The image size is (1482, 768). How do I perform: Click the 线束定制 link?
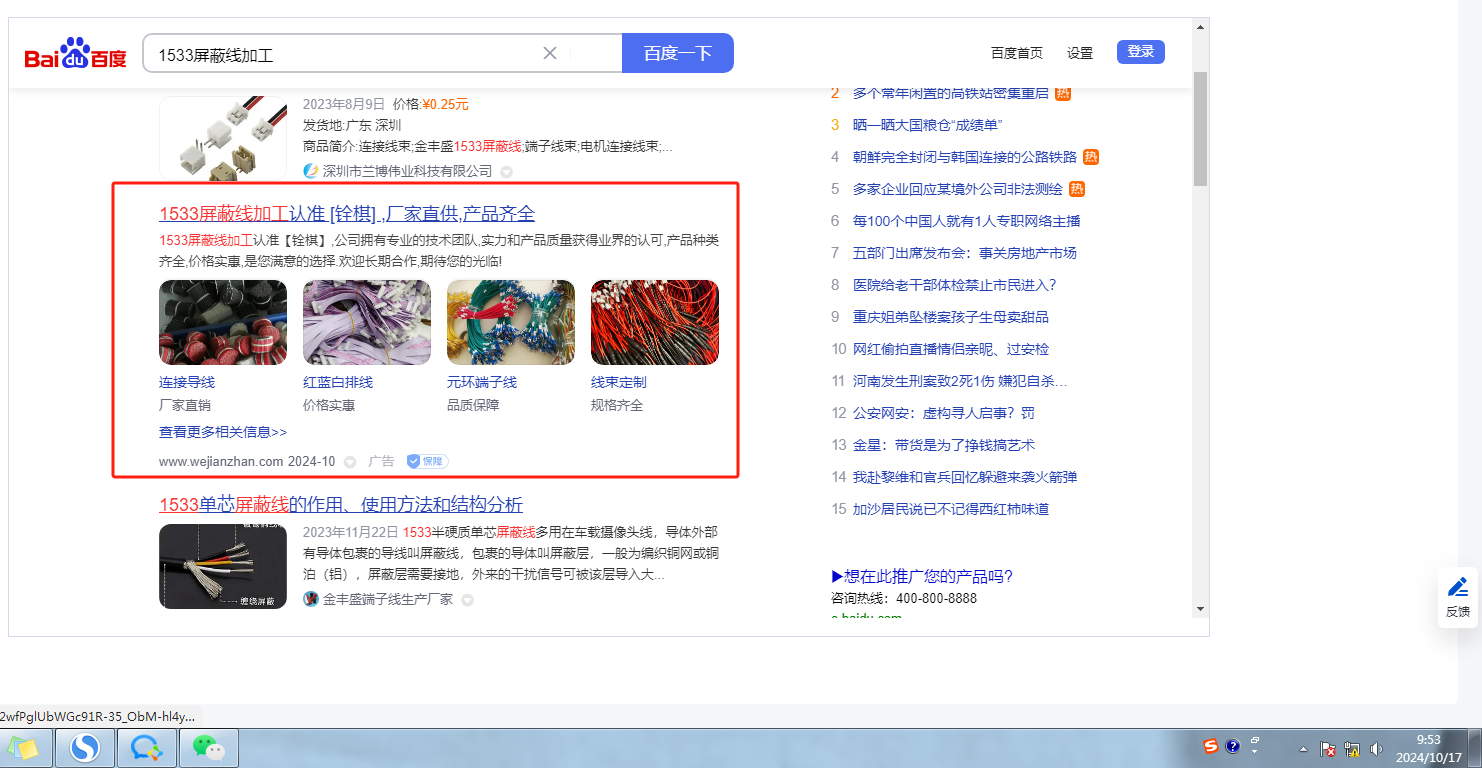coord(619,382)
